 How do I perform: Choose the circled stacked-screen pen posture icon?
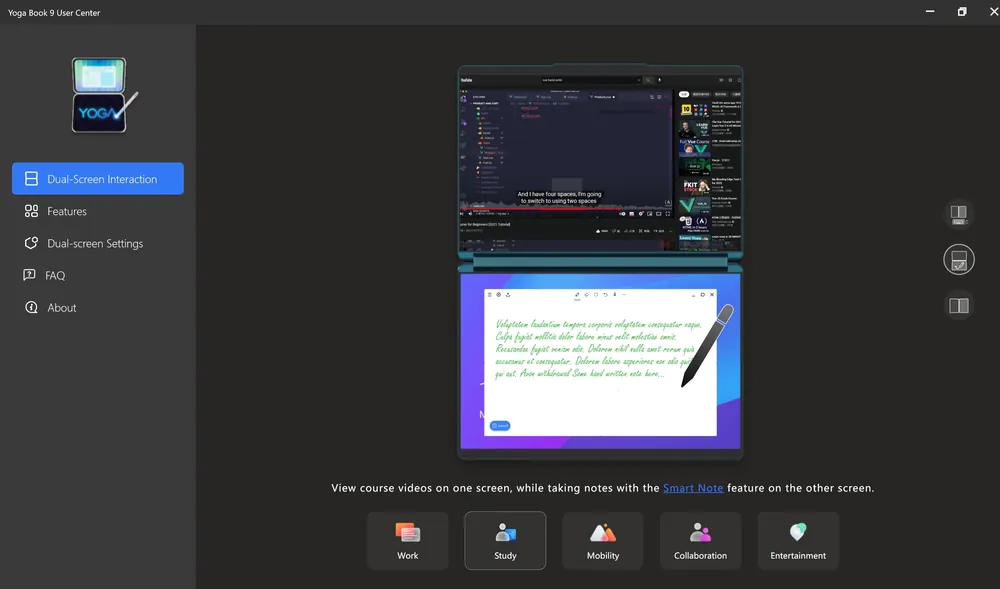coord(959,259)
